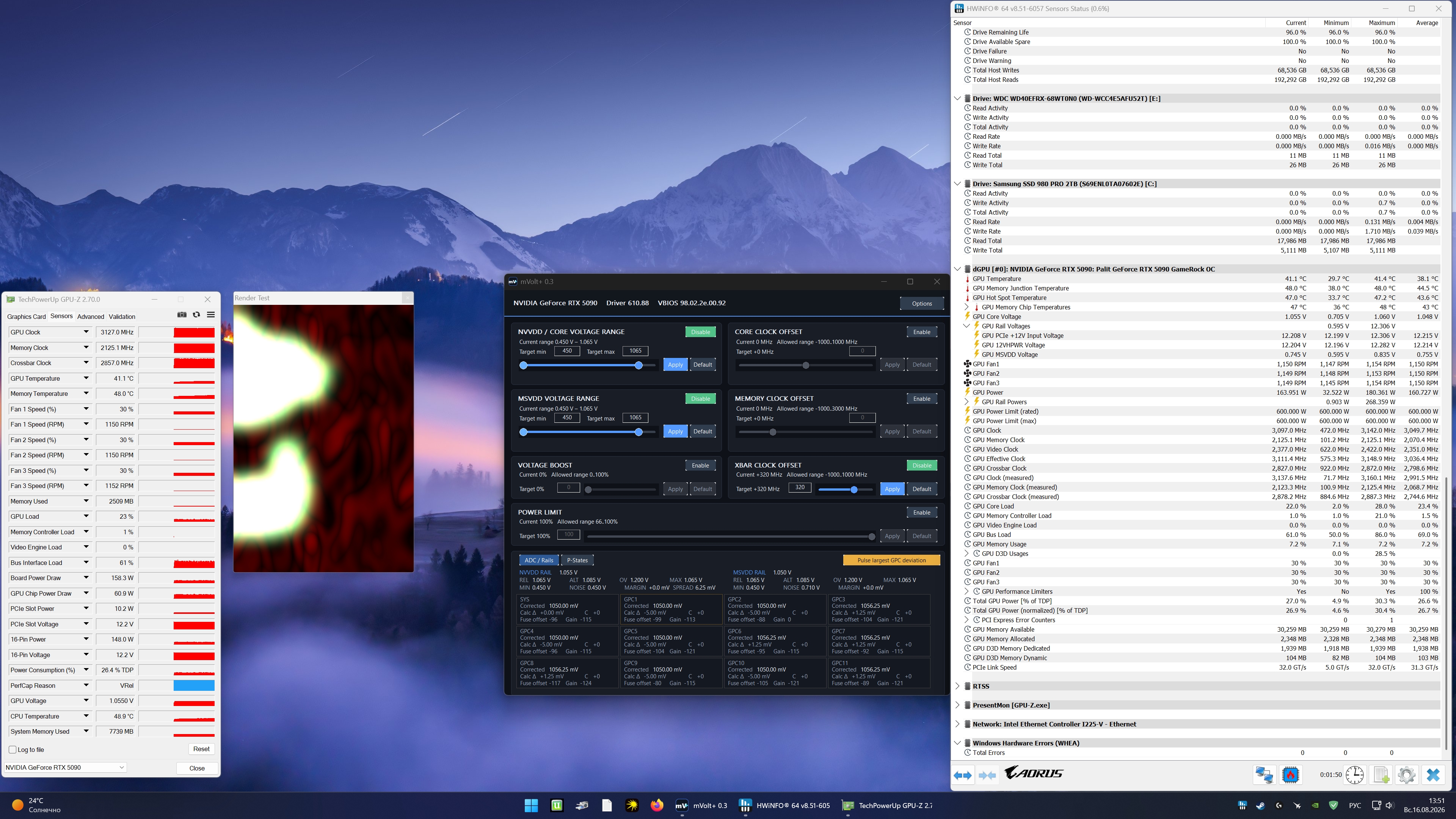Image resolution: width=1456 pixels, height=819 pixels.
Task: Select the ADC / Rails tab
Action: (x=539, y=560)
